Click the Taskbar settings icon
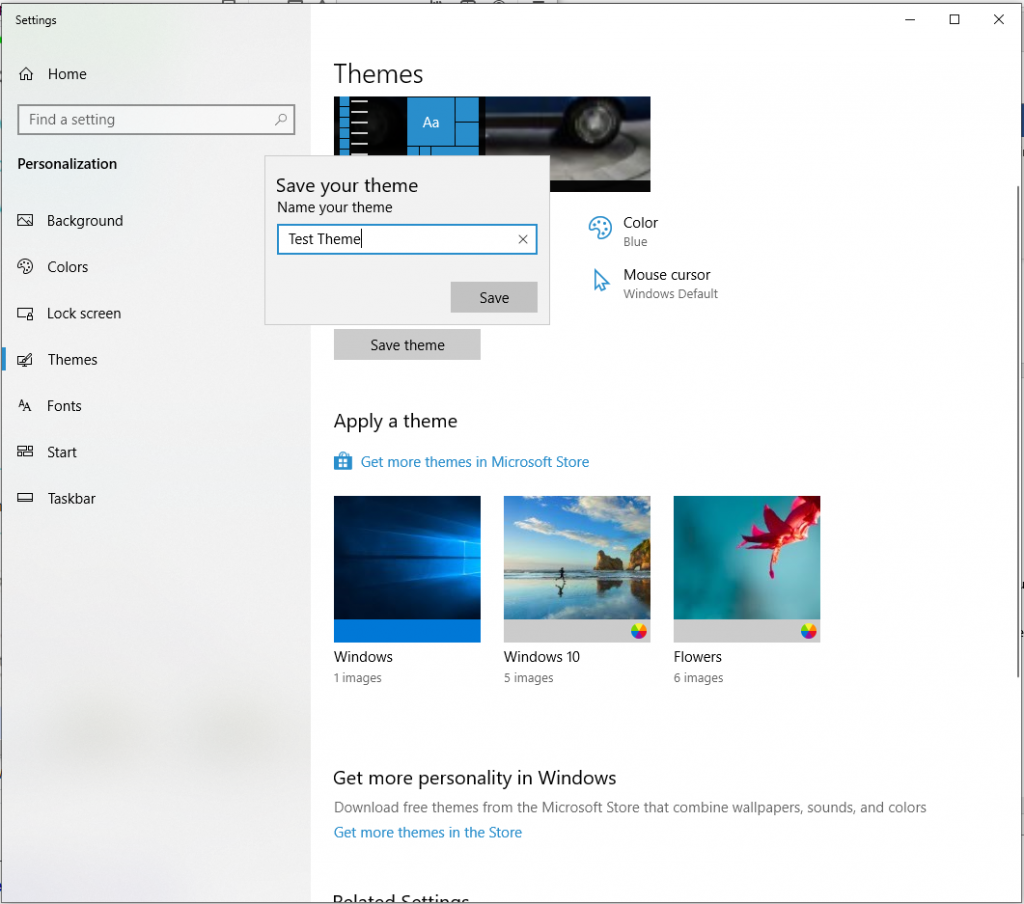This screenshot has width=1024, height=904. [x=28, y=498]
